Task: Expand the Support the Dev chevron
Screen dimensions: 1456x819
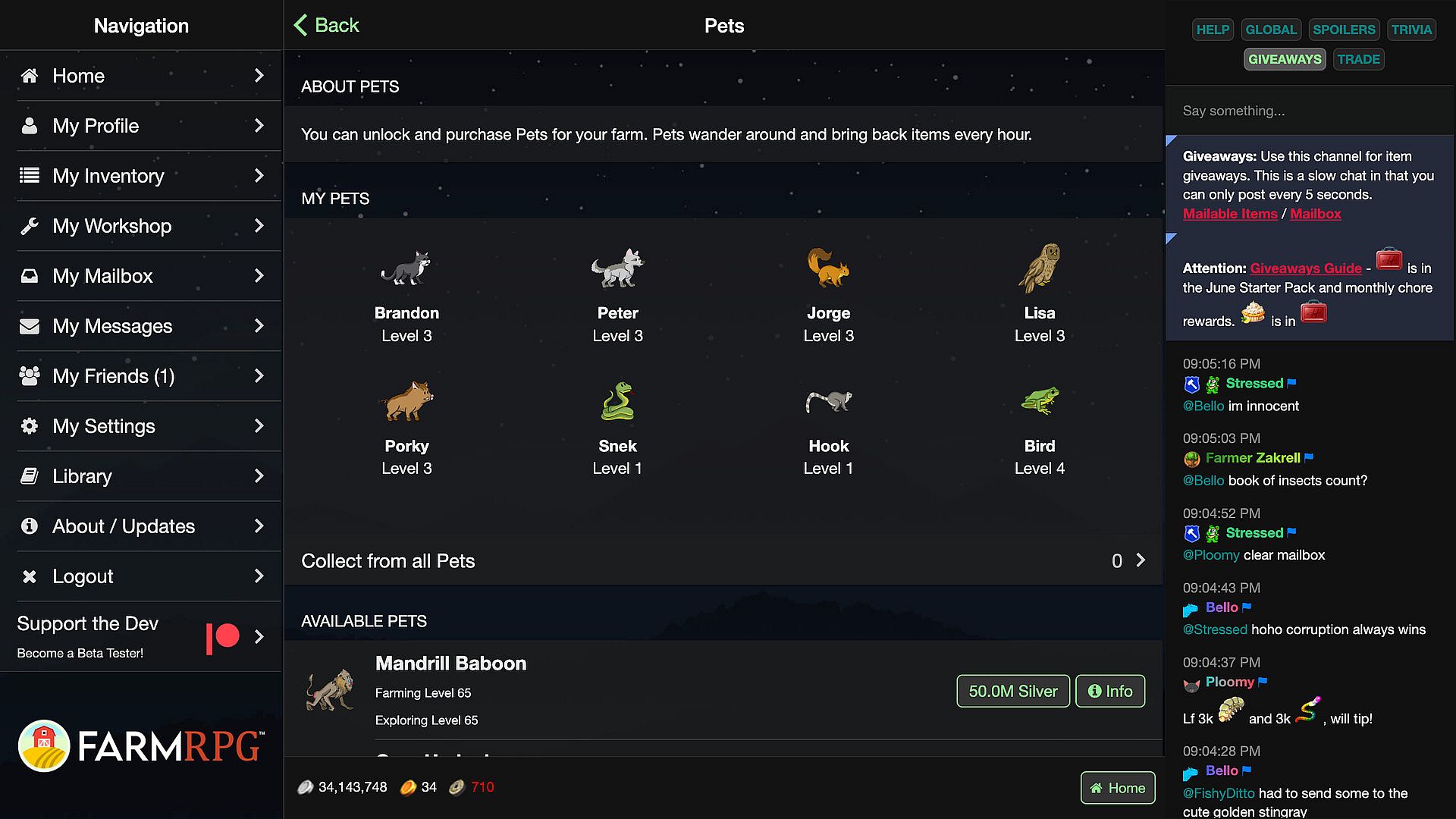Action: [x=259, y=637]
